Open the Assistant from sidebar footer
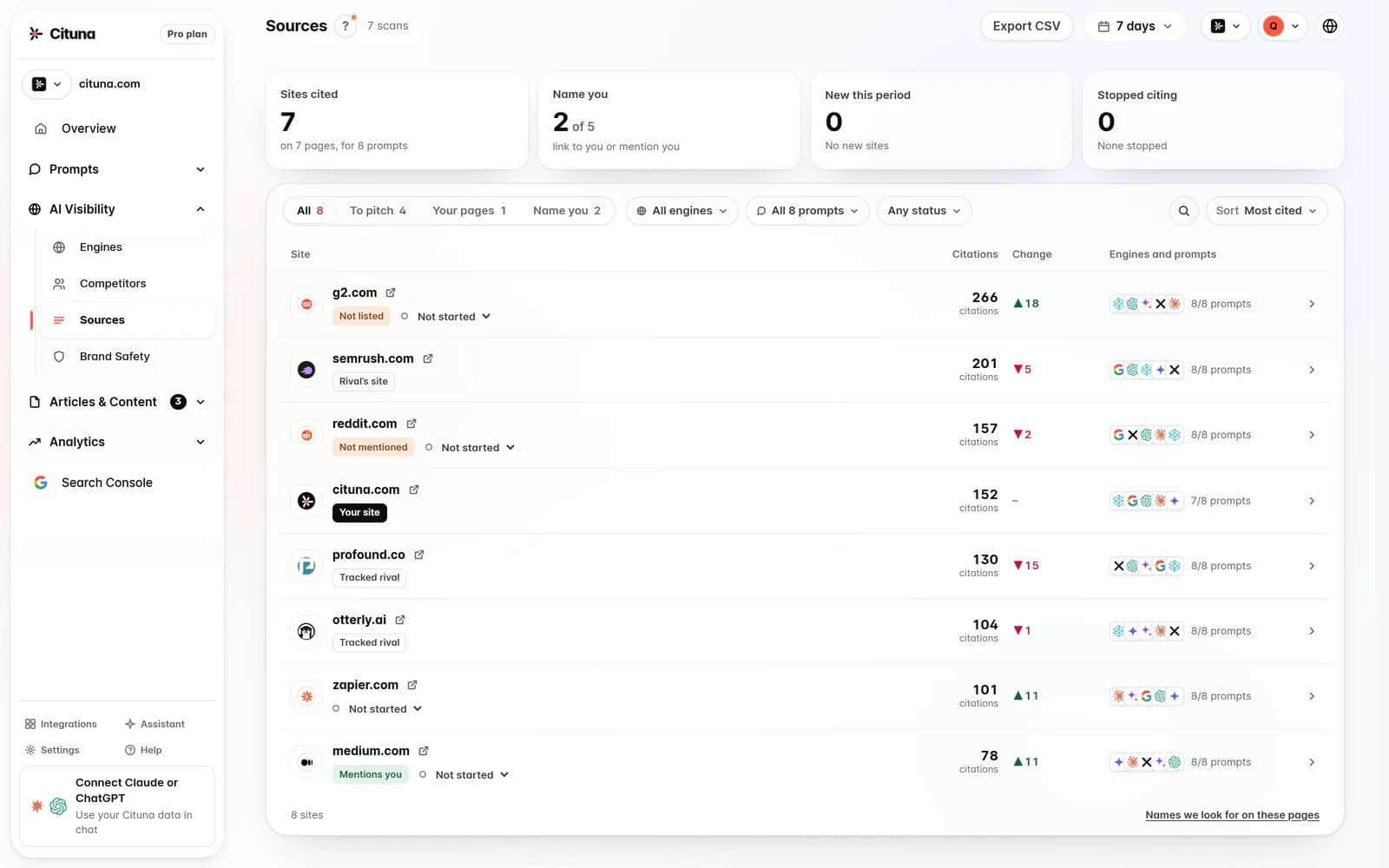 pyautogui.click(x=155, y=724)
